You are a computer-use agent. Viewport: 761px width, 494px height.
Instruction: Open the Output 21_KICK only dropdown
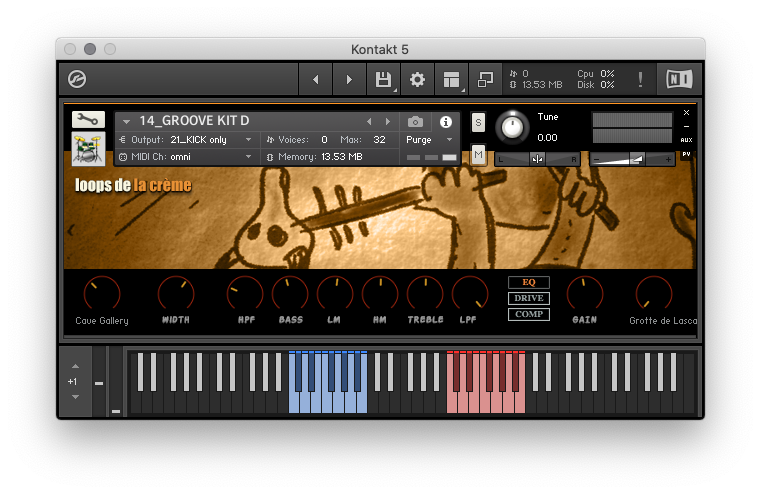pos(188,140)
